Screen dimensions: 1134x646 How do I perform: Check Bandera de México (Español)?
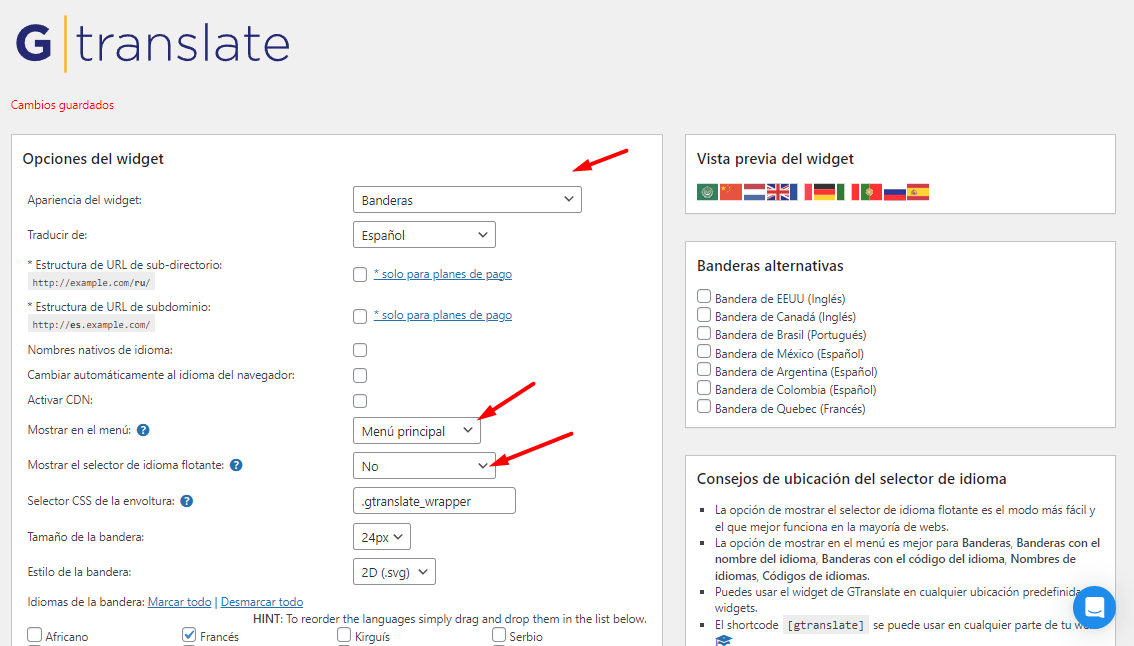(704, 351)
